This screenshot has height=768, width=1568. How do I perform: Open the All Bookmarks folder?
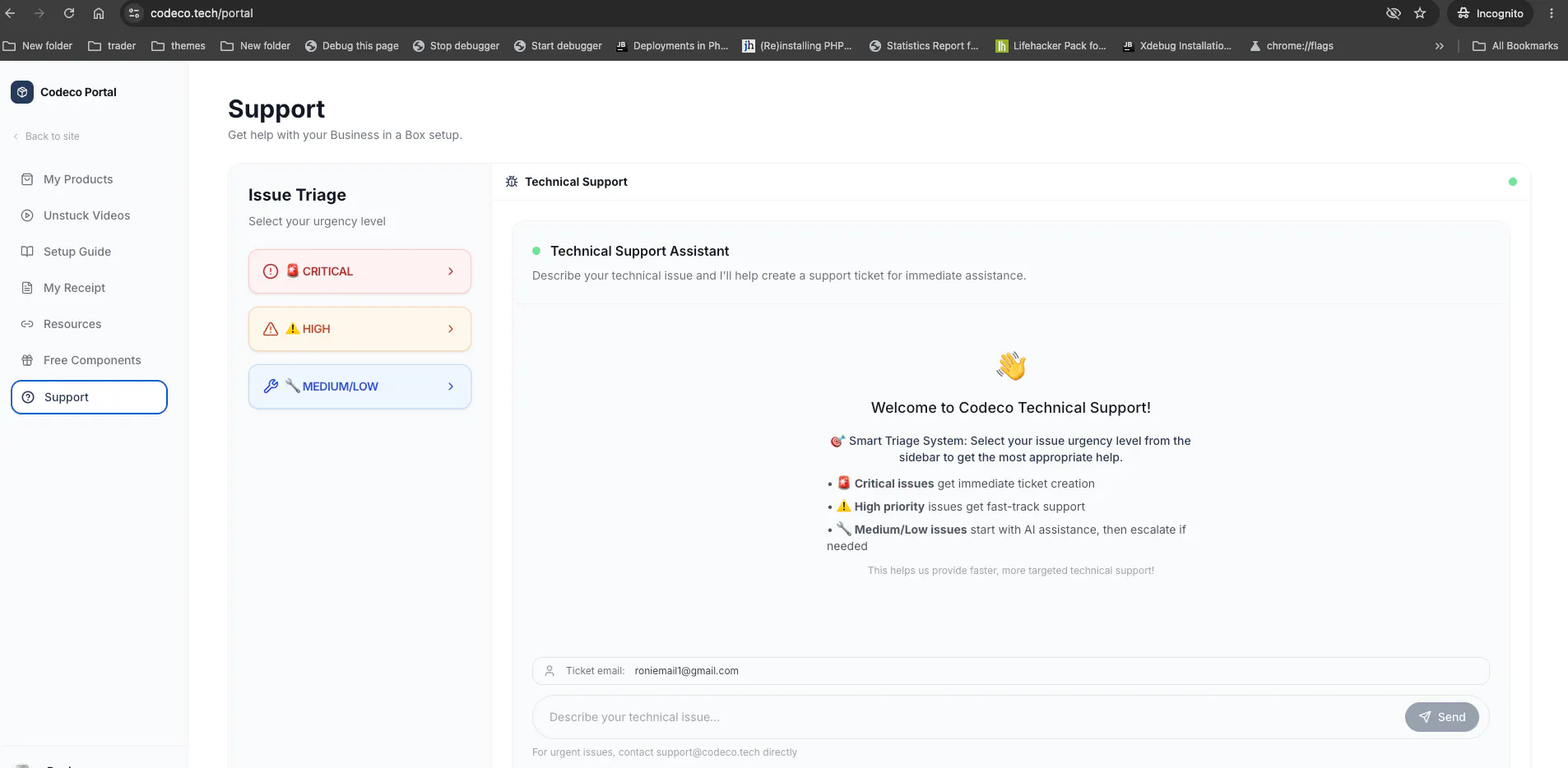pyautogui.click(x=1515, y=46)
